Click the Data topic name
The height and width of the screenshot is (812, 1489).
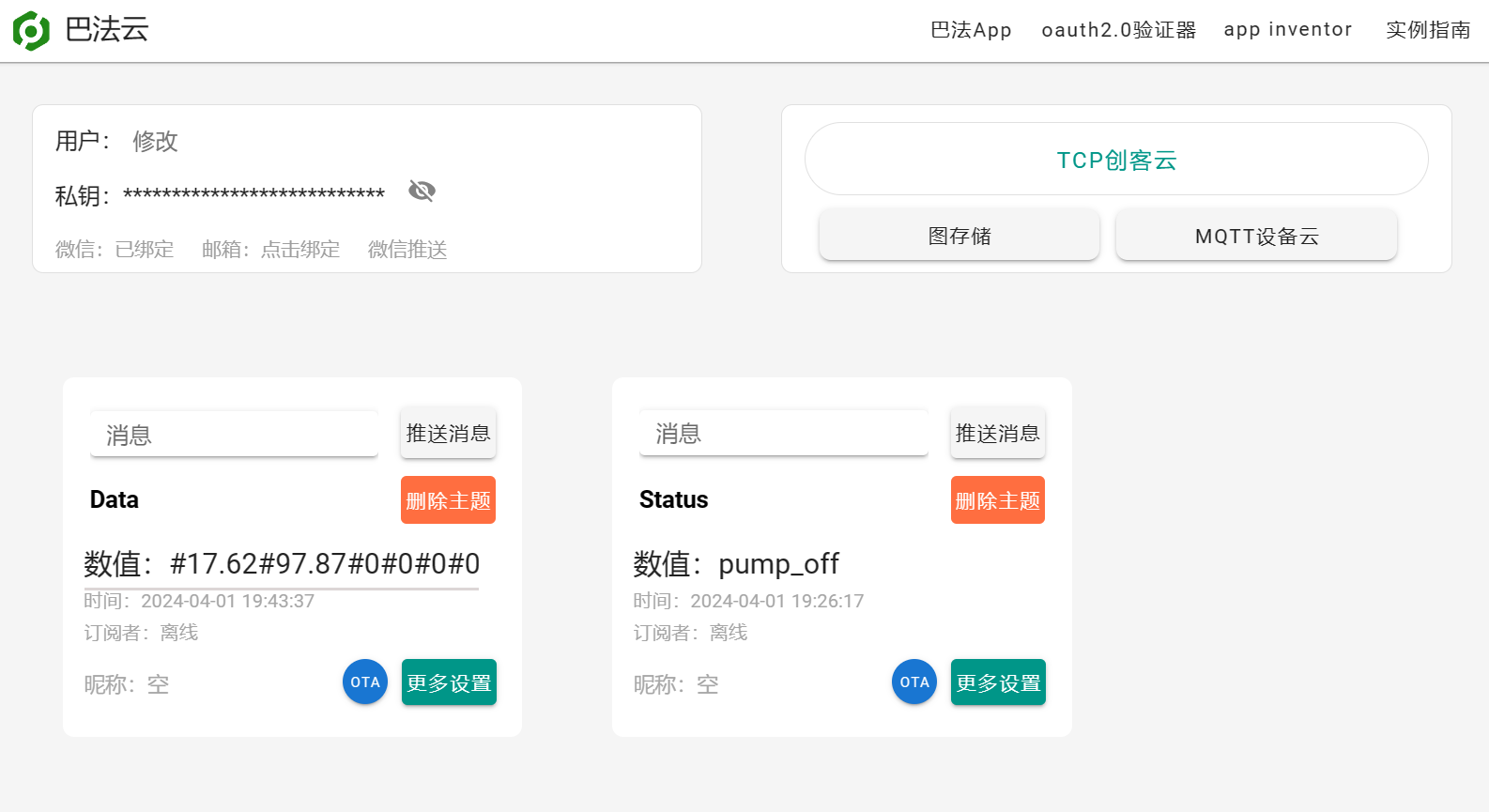(115, 499)
